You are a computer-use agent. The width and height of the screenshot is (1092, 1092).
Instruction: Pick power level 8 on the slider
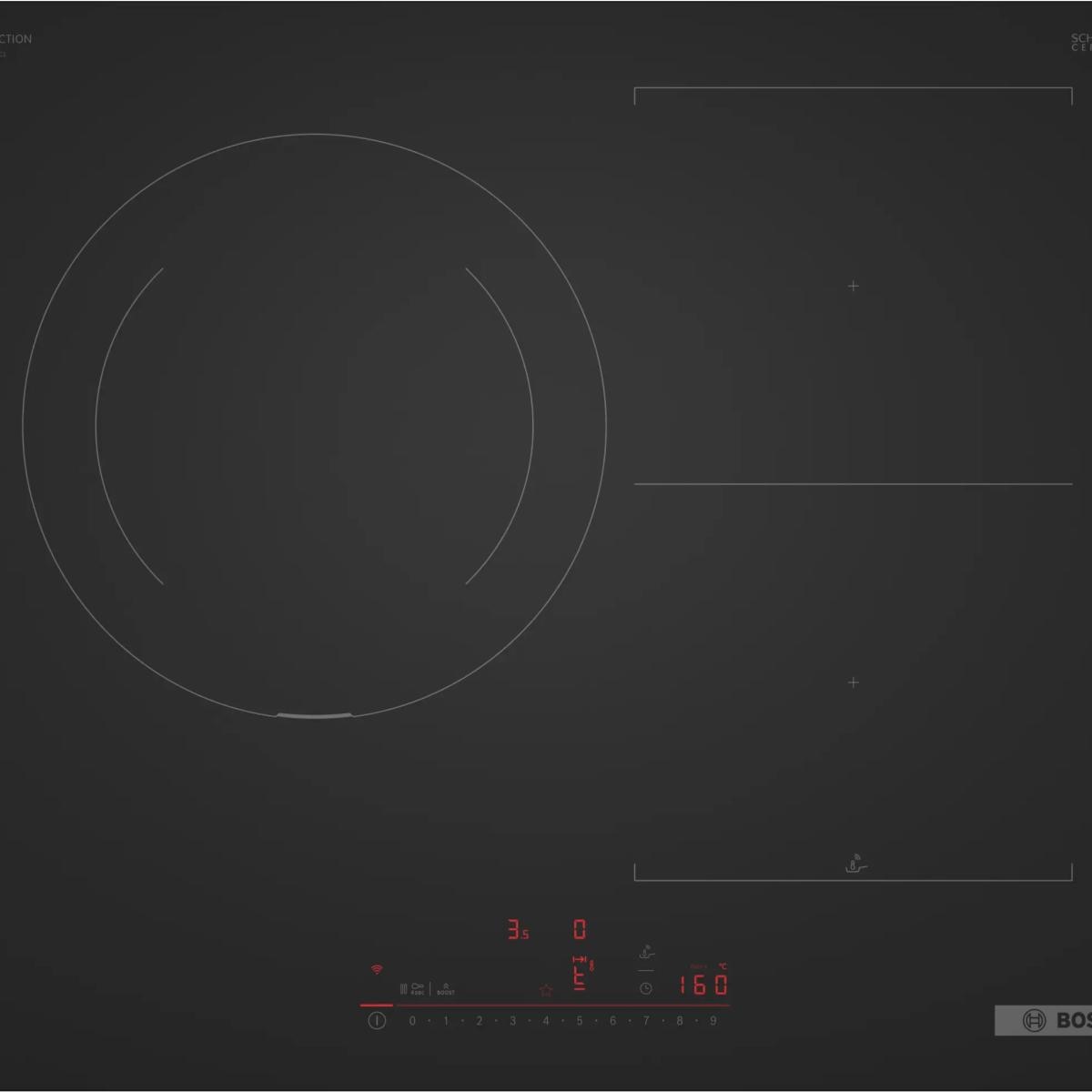pos(679,1021)
